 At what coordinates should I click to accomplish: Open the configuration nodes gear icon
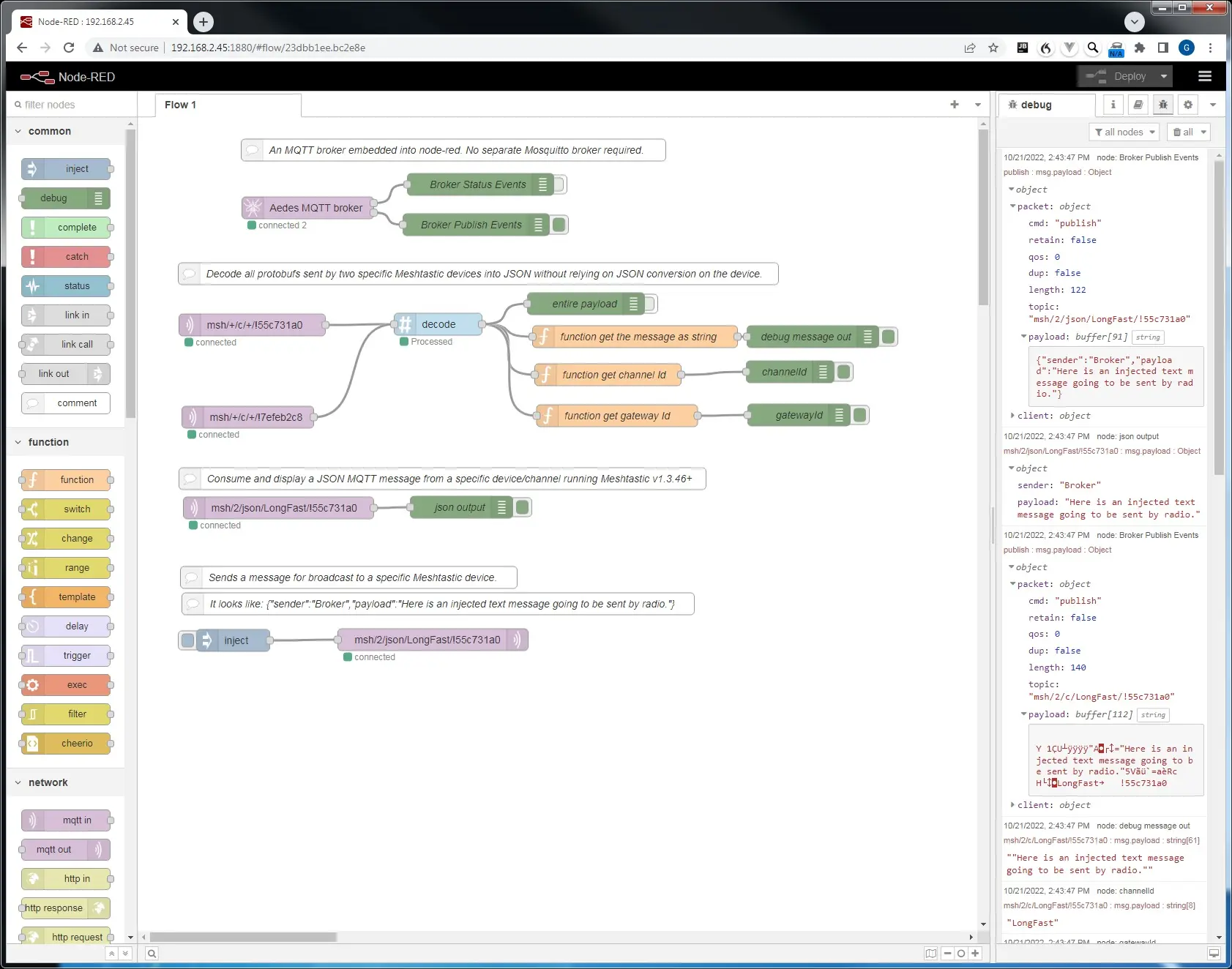click(1187, 105)
